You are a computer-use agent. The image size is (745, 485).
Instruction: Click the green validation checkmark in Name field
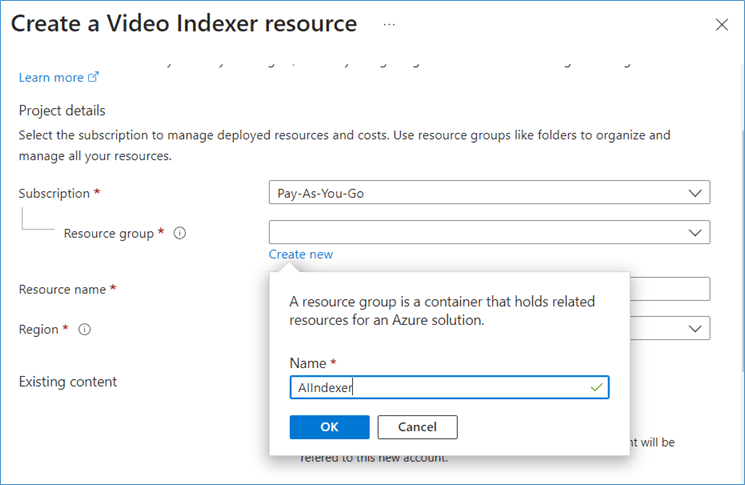point(596,388)
